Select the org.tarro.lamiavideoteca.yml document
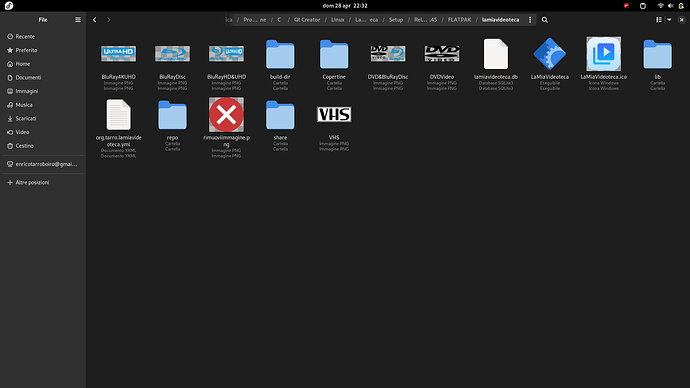This screenshot has width=690, height=388. coord(118,115)
